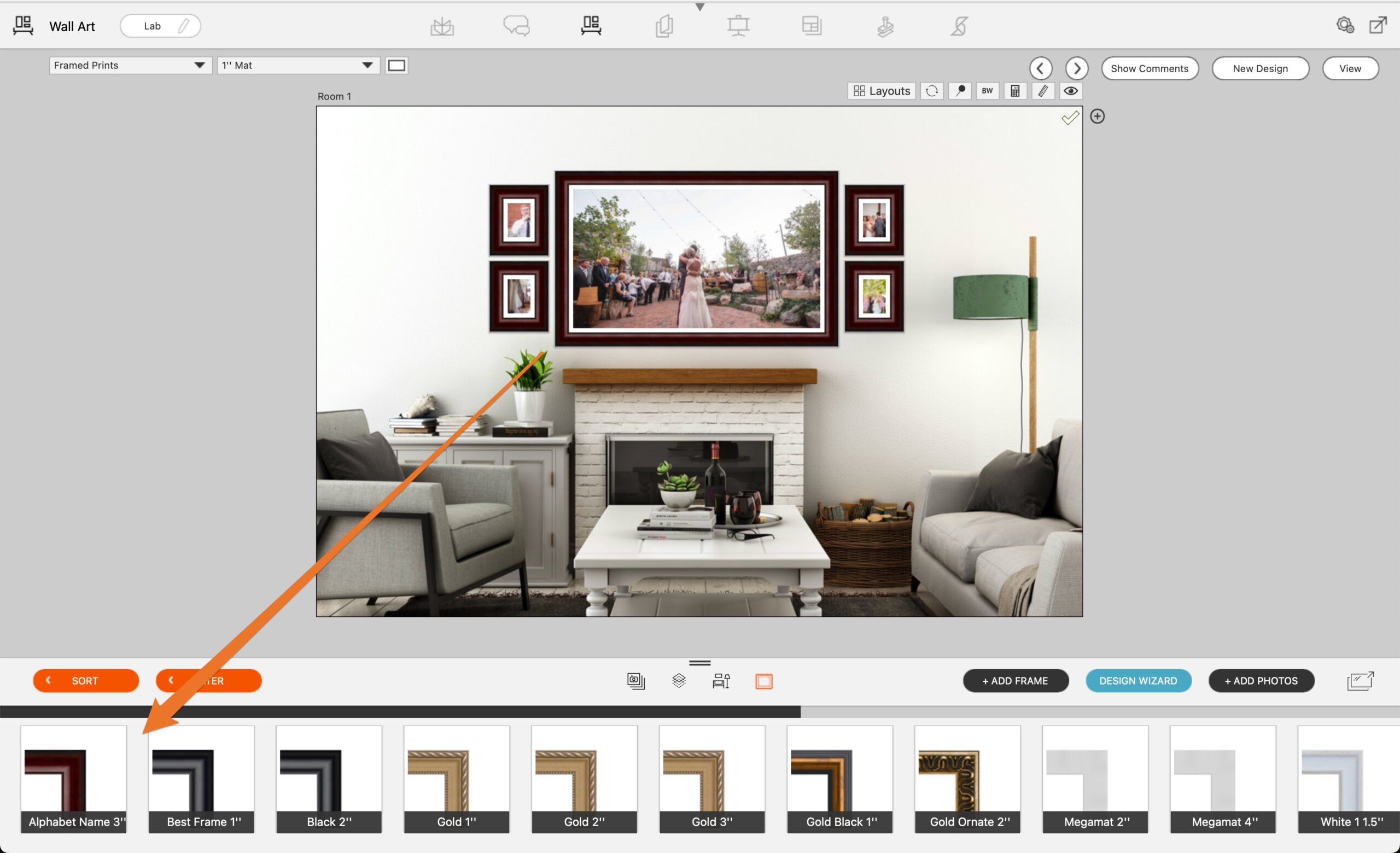The image size is (1400, 853).
Task: Click the rotate/swap arrows icon
Action: click(932, 91)
